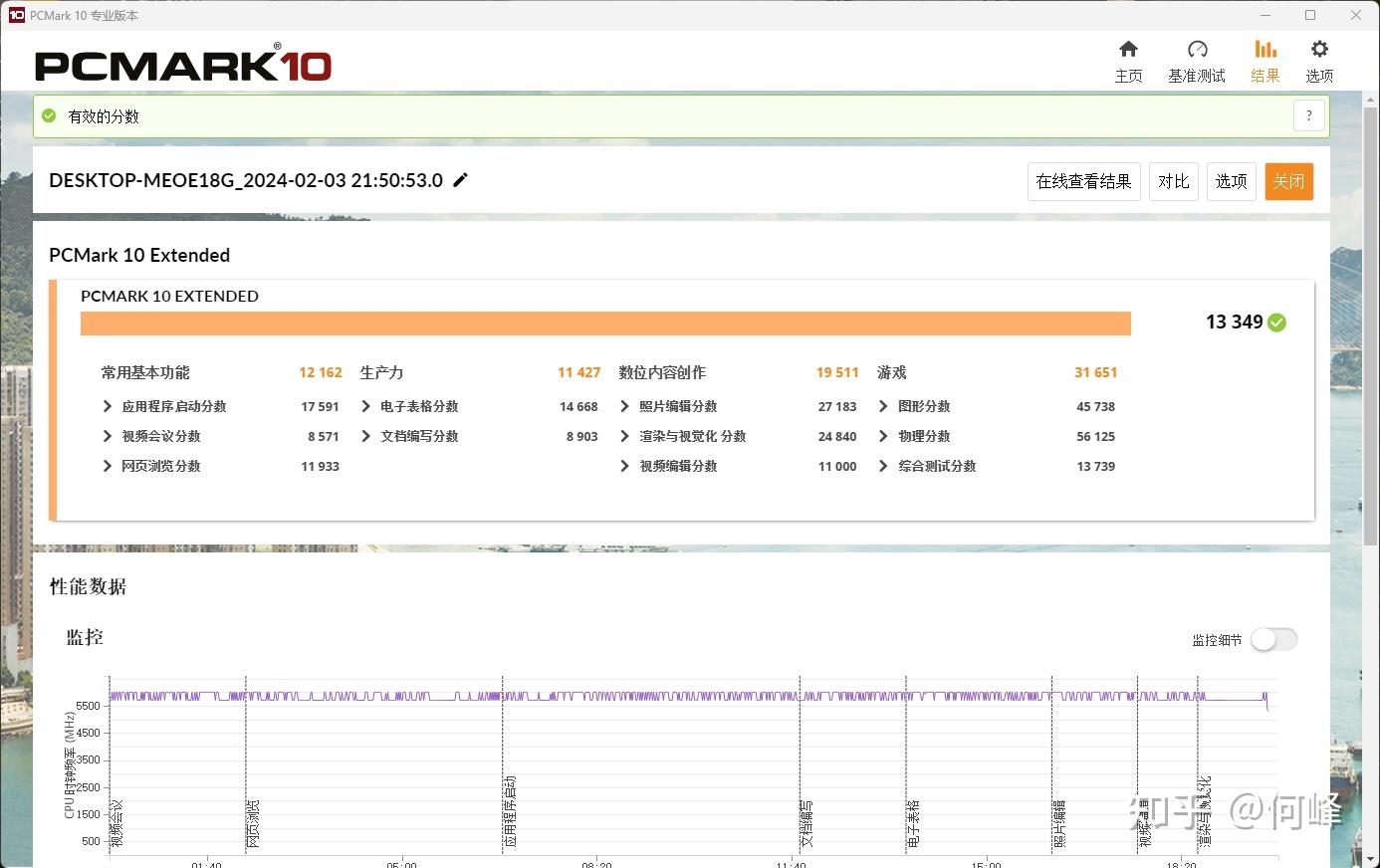
Task: Expand 渲染与视觉化 分数 row
Action: coord(625,436)
